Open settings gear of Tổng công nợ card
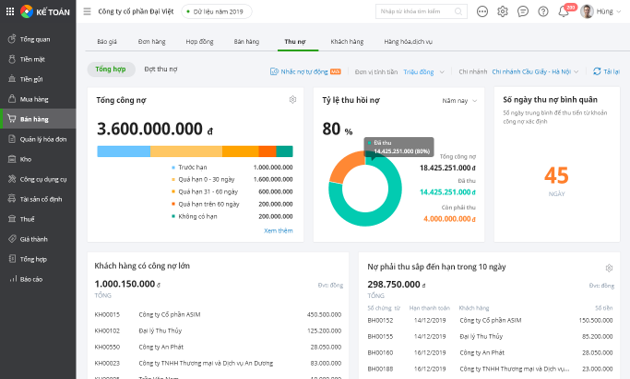The image size is (630, 379). click(x=292, y=100)
